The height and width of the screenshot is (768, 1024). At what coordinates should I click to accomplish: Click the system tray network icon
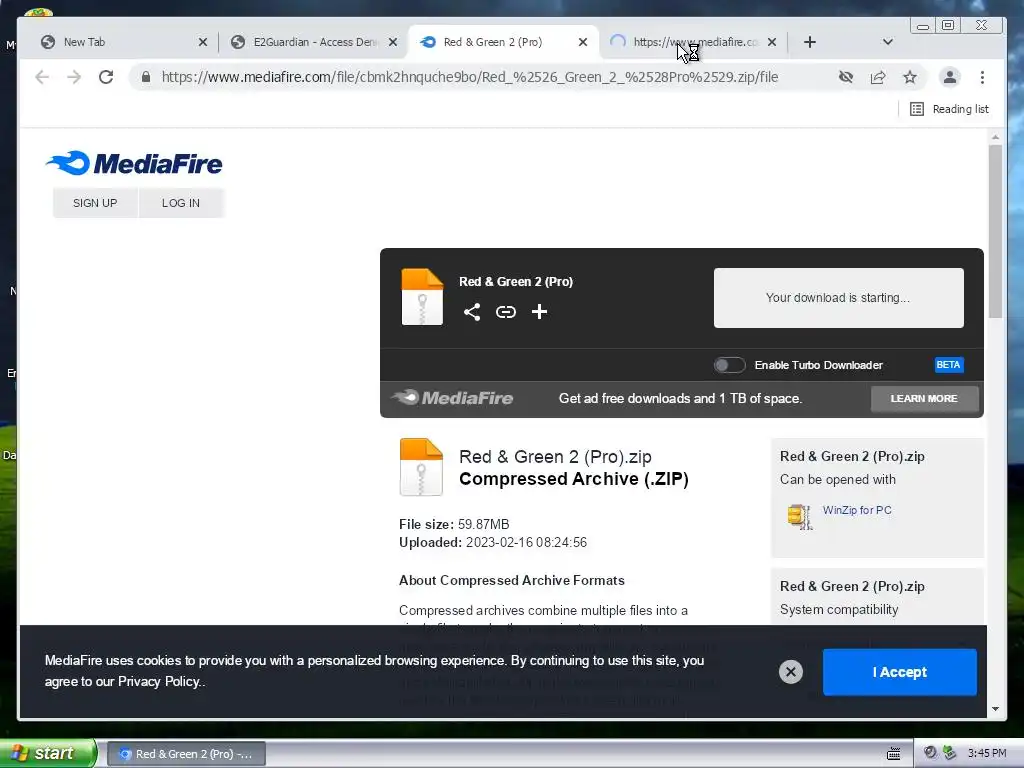point(950,753)
